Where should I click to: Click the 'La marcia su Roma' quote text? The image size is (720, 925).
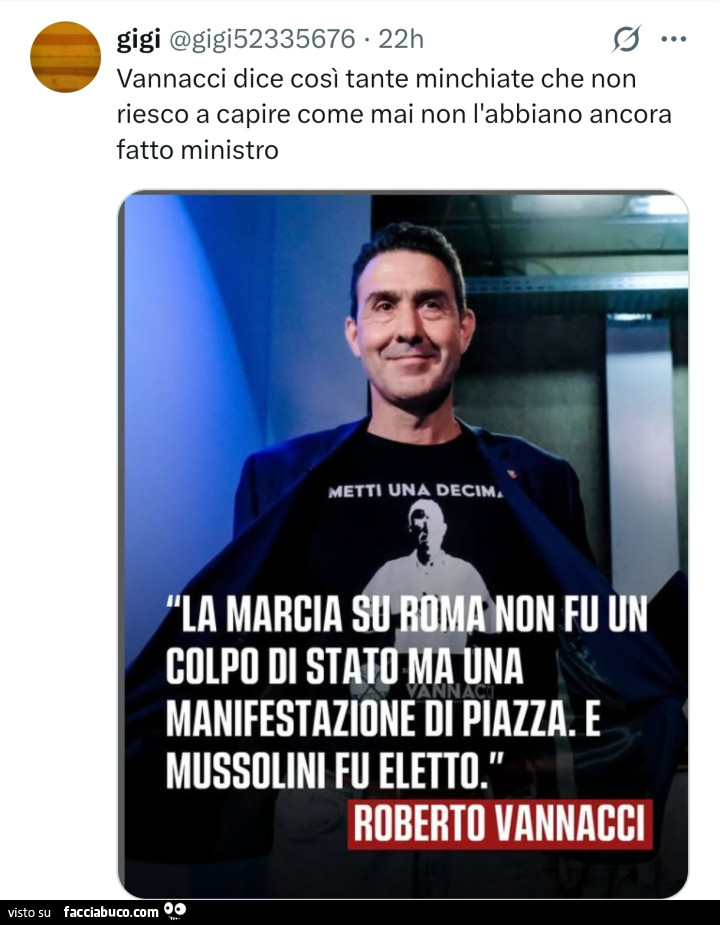click(407, 692)
